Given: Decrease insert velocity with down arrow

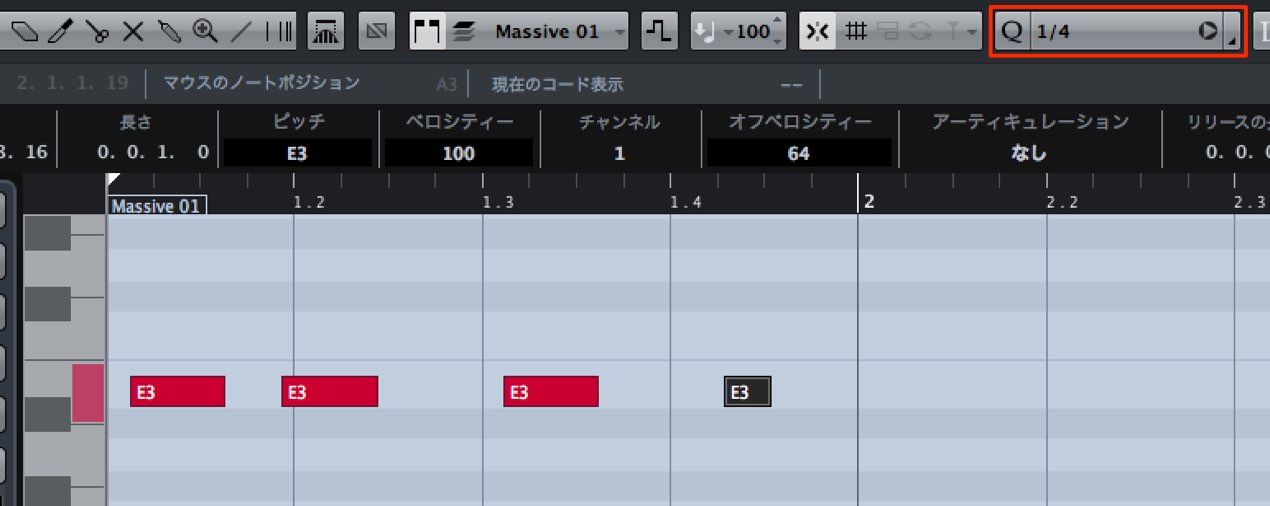Looking at the screenshot, I should (x=779, y=40).
